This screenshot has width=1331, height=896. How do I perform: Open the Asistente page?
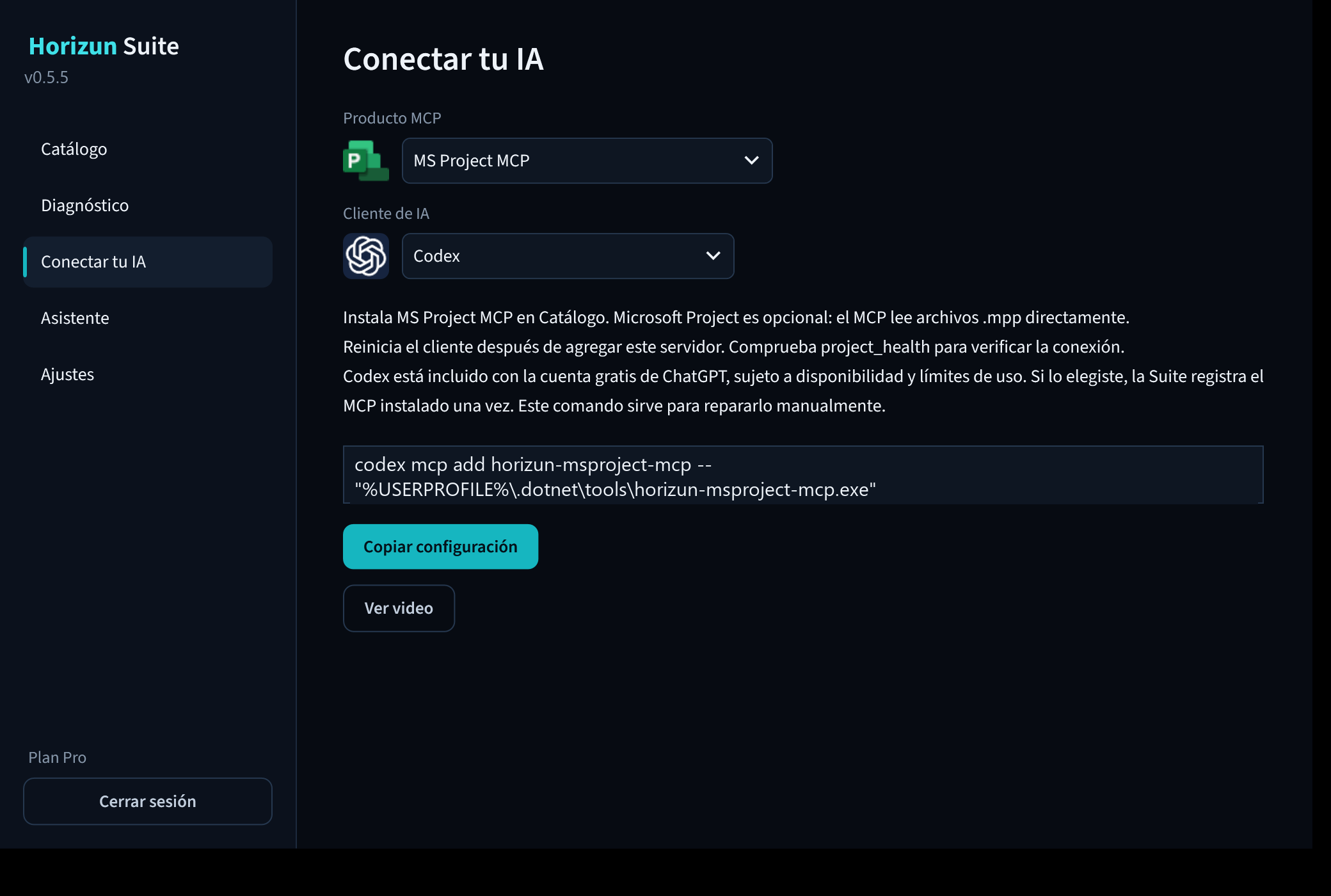click(x=148, y=318)
